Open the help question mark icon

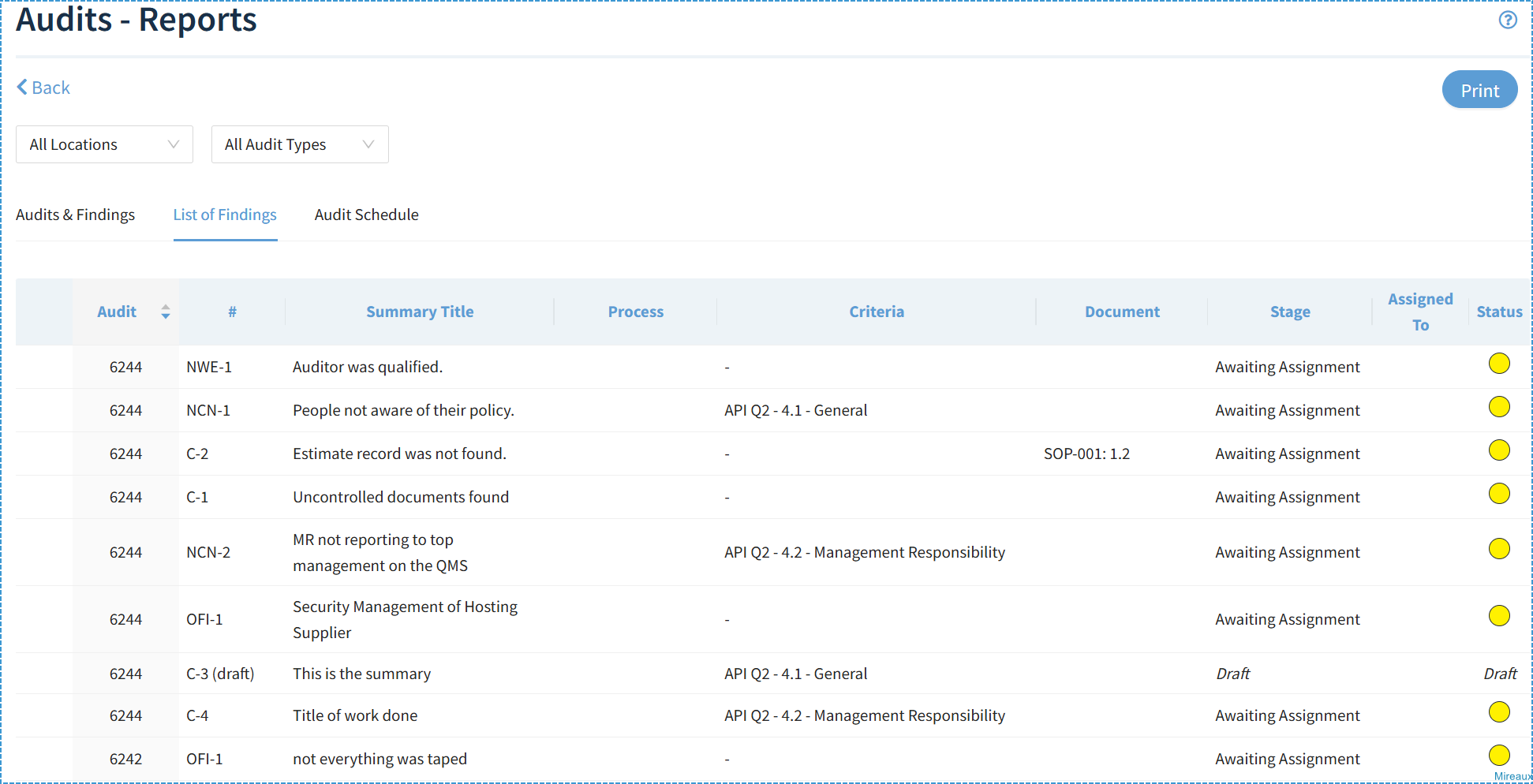coord(1508,20)
